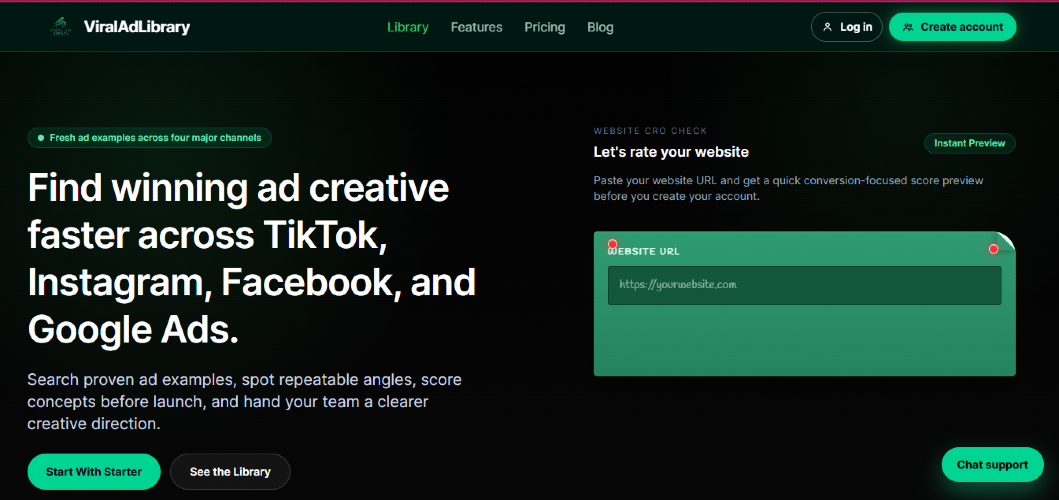Focus the Website URL input field
The width and height of the screenshot is (1059, 500).
(x=804, y=285)
